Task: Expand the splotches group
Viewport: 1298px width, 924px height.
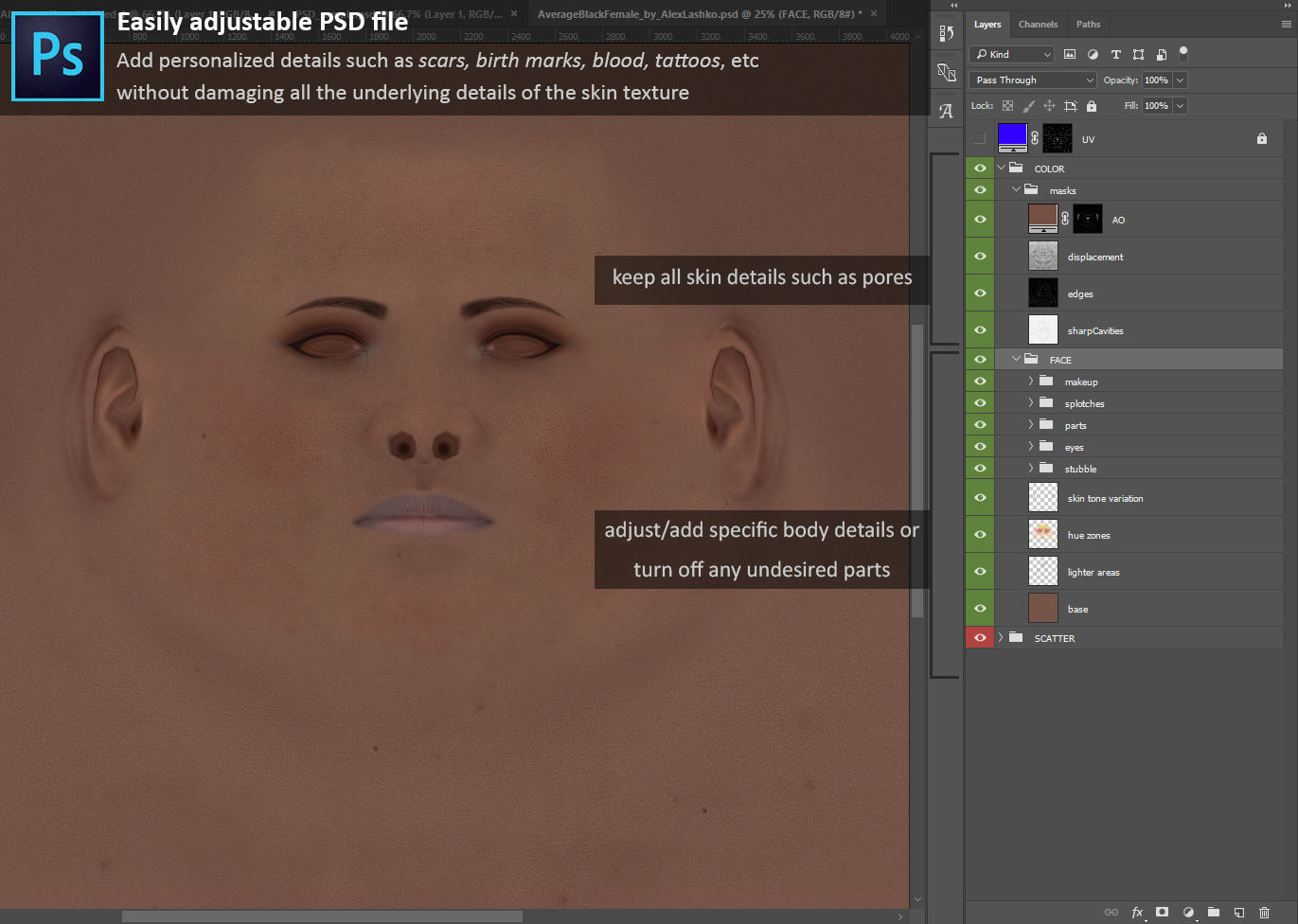Action: tap(1031, 402)
